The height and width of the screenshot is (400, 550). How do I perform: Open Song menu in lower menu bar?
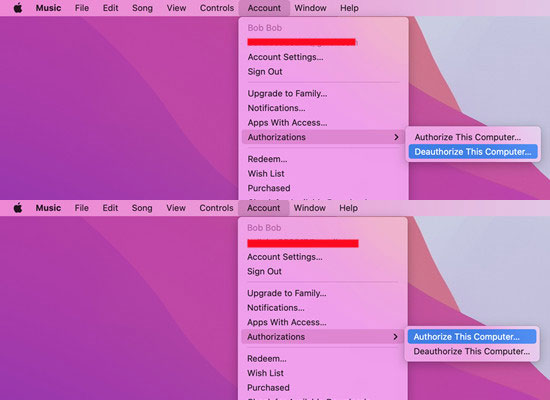coord(142,208)
